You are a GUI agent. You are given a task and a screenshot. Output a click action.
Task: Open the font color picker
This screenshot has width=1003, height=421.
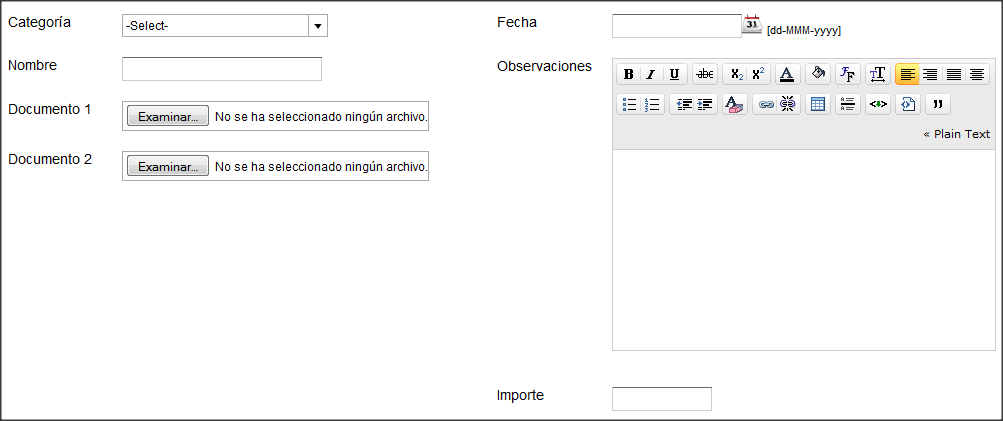coord(787,74)
